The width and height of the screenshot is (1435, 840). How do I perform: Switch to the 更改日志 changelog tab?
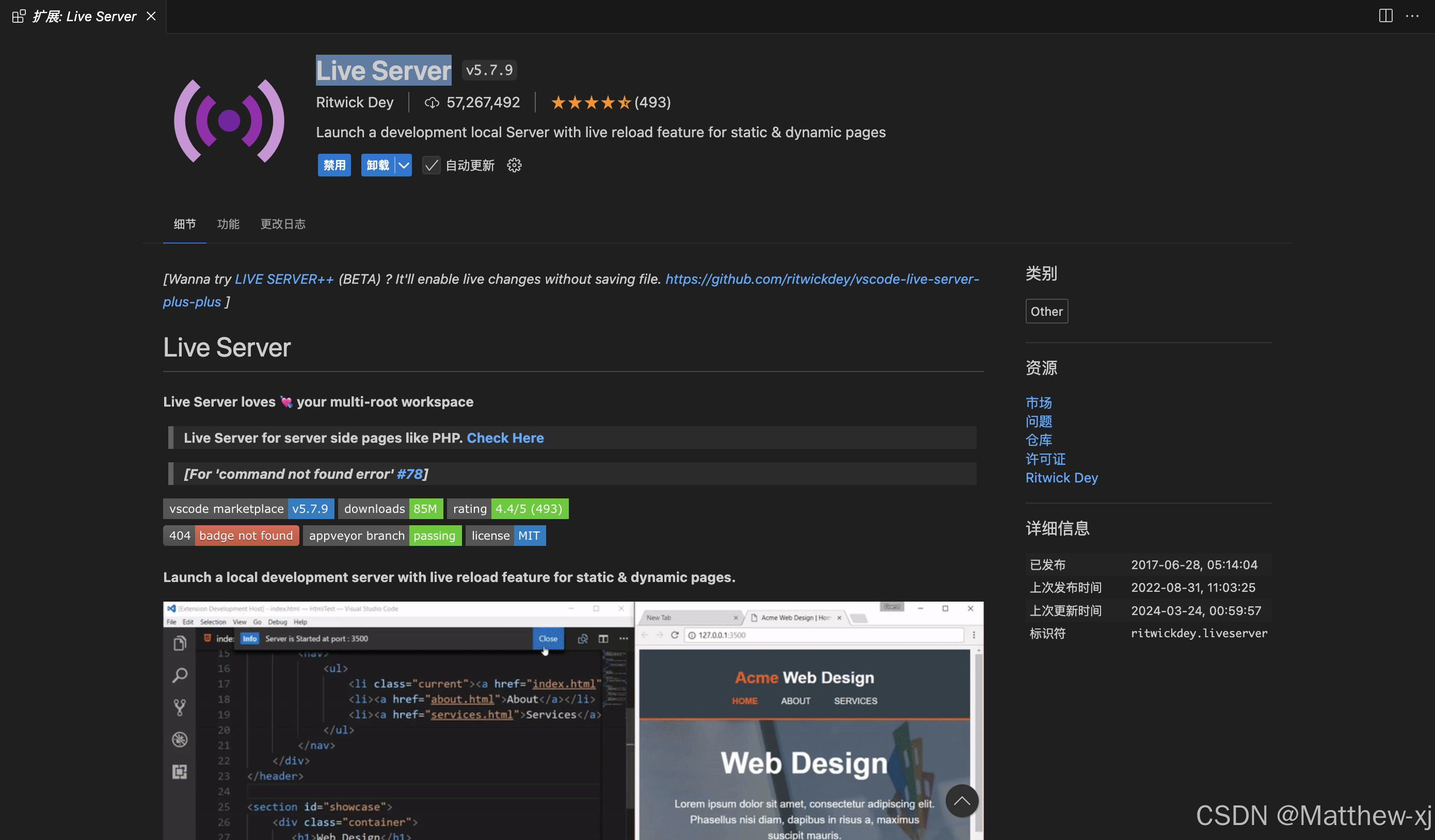coord(282,224)
